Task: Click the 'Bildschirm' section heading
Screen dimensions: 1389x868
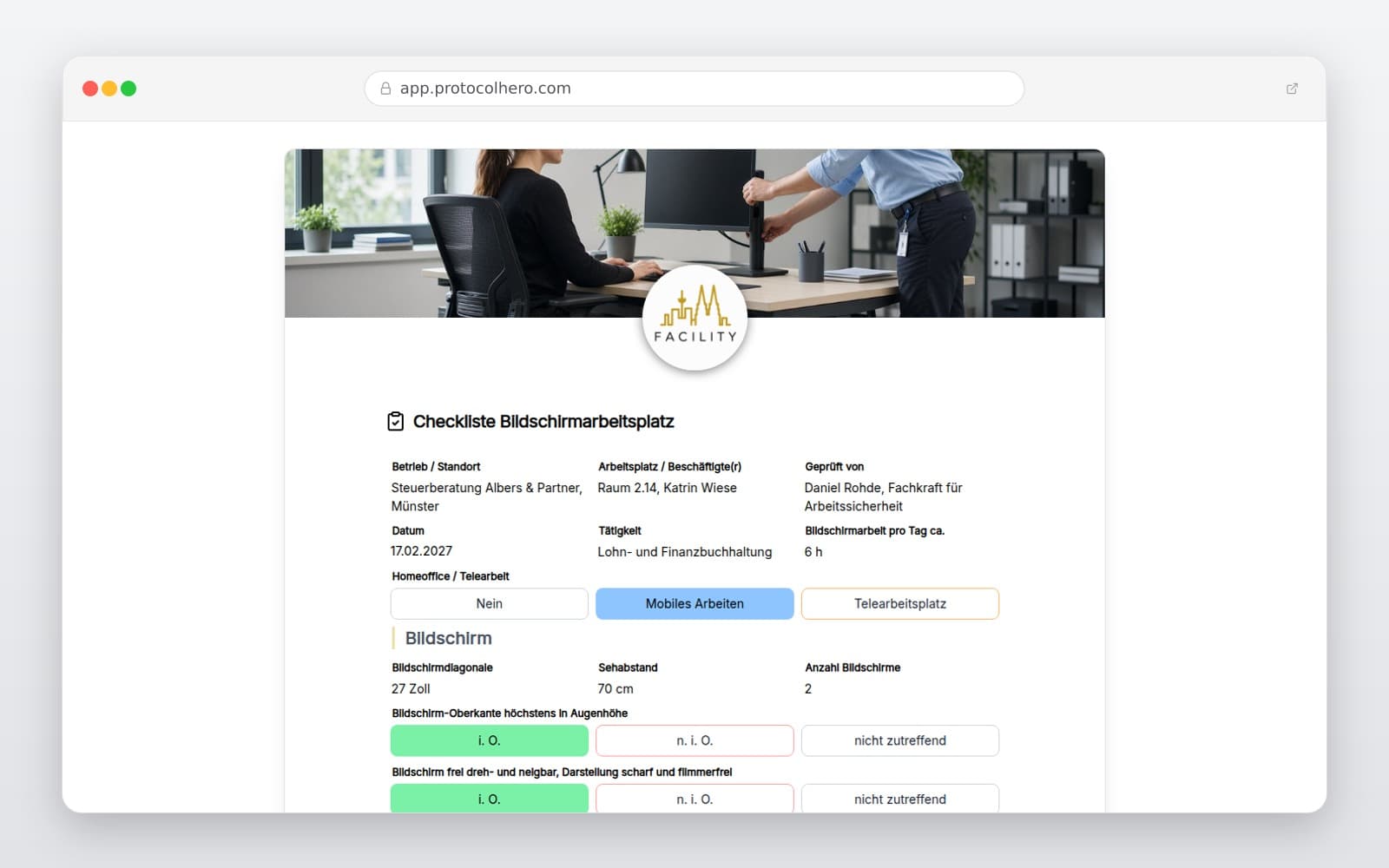Action: point(448,639)
